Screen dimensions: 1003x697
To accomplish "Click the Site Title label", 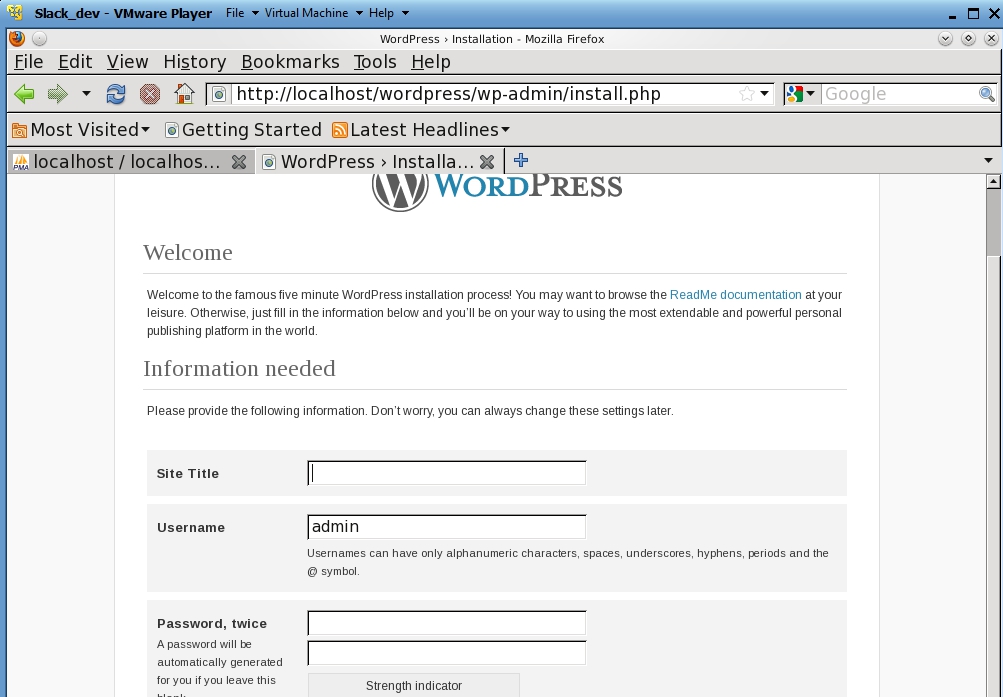I will pyautogui.click(x=188, y=474).
